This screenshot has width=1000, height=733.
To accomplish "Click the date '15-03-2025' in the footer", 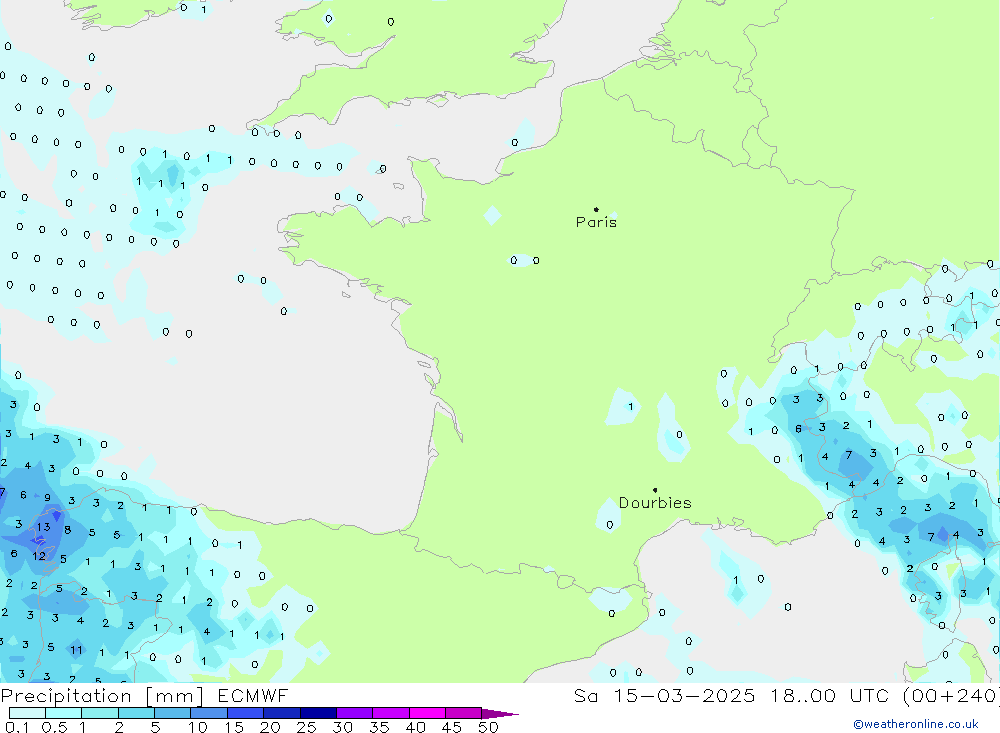I will point(684,696).
